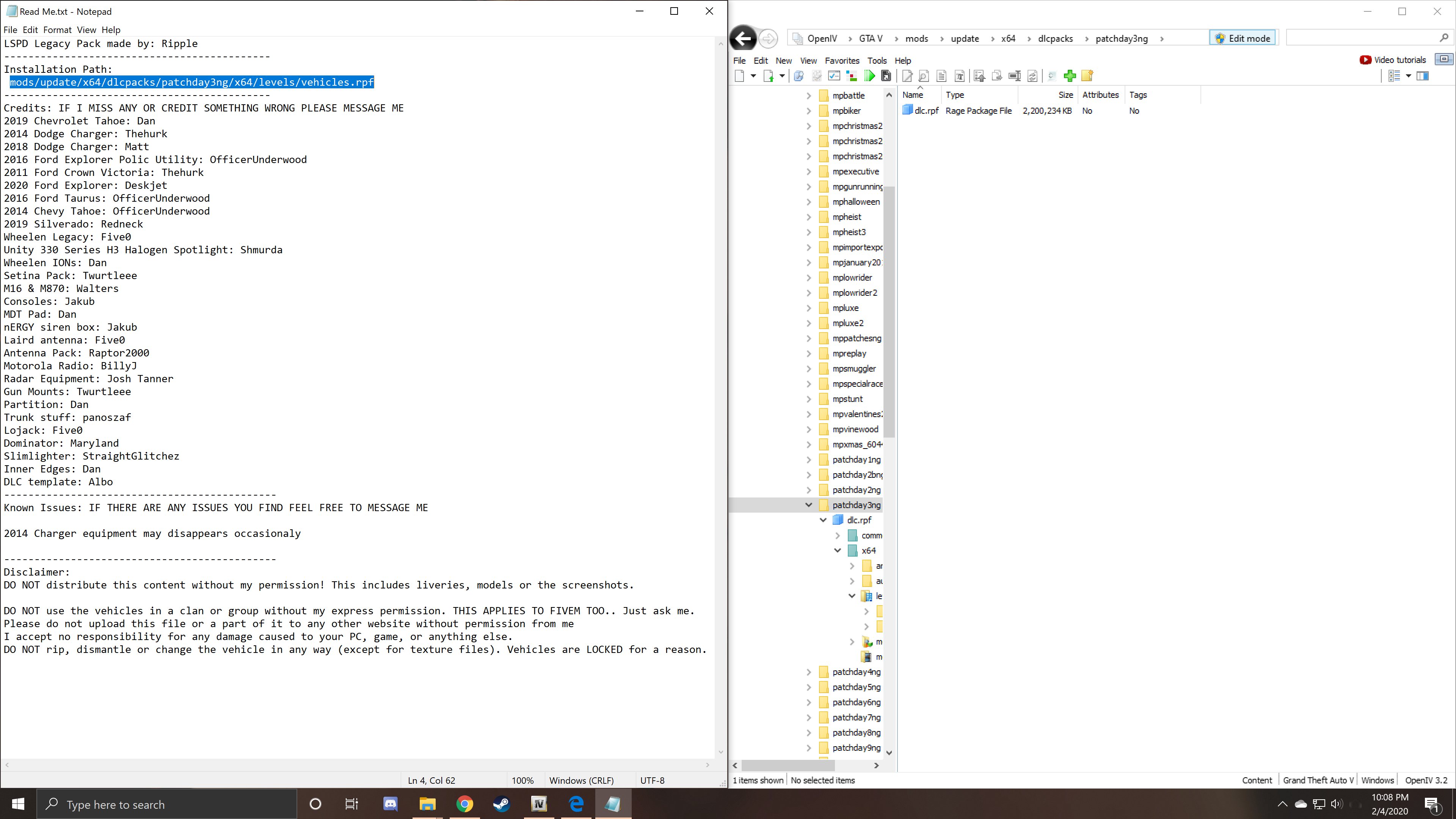Click the new folder toolbar icon
The width and height of the screenshot is (1456, 819).
[1087, 76]
